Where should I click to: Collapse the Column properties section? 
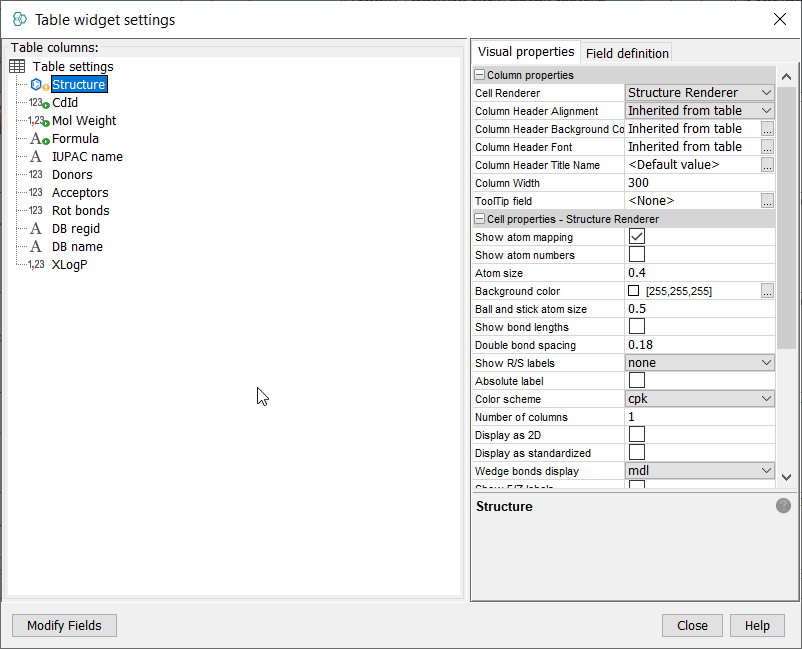480,75
